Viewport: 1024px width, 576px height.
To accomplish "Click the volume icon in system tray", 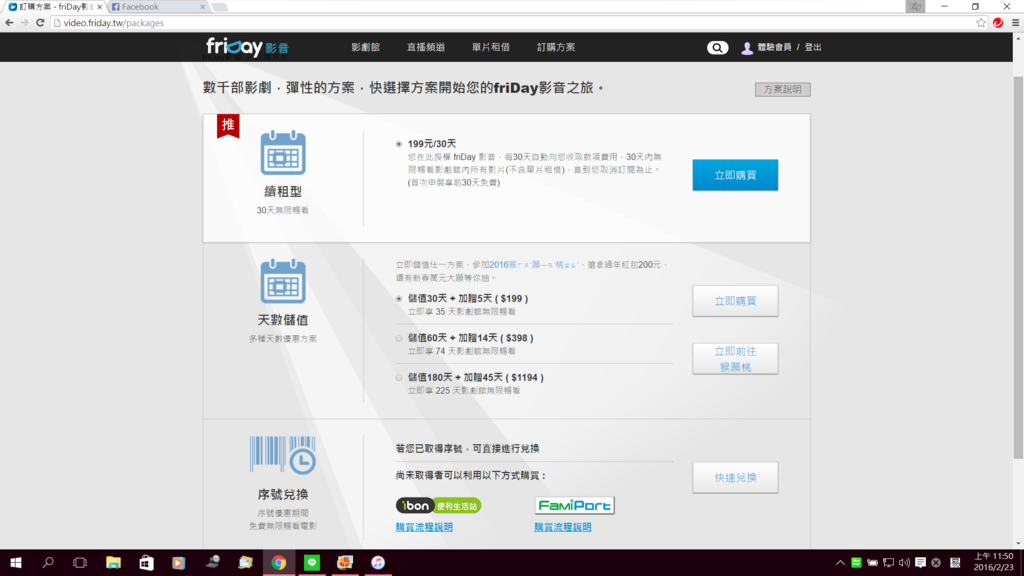I will coord(904,562).
